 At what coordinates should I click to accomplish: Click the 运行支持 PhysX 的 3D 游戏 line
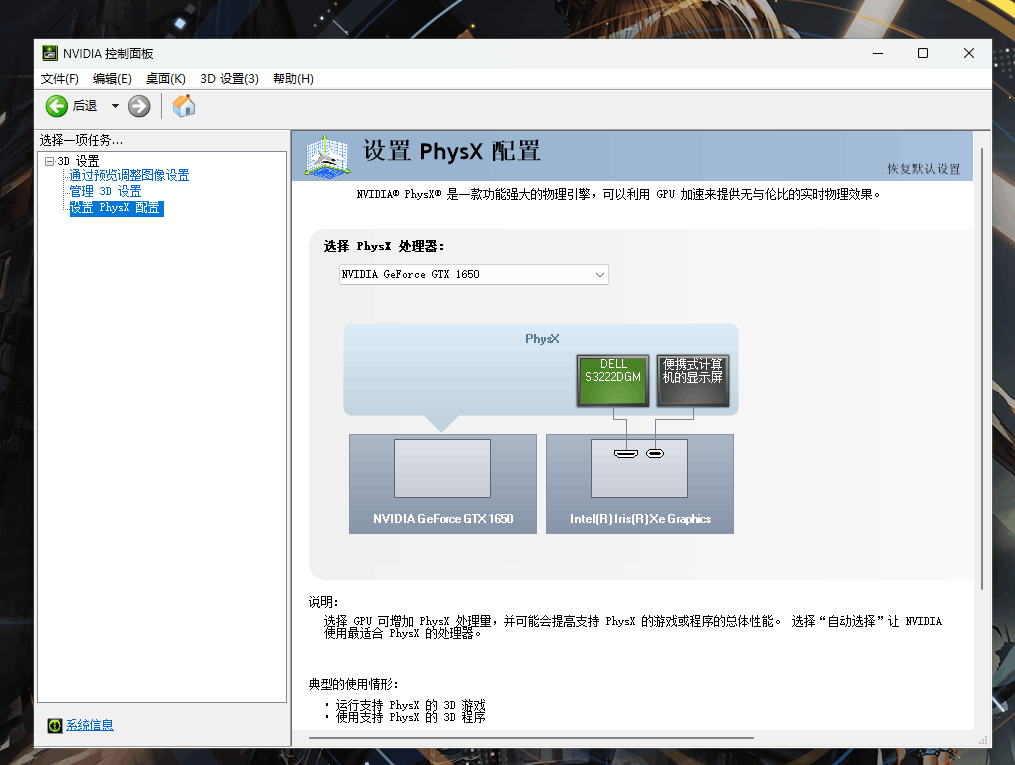410,705
